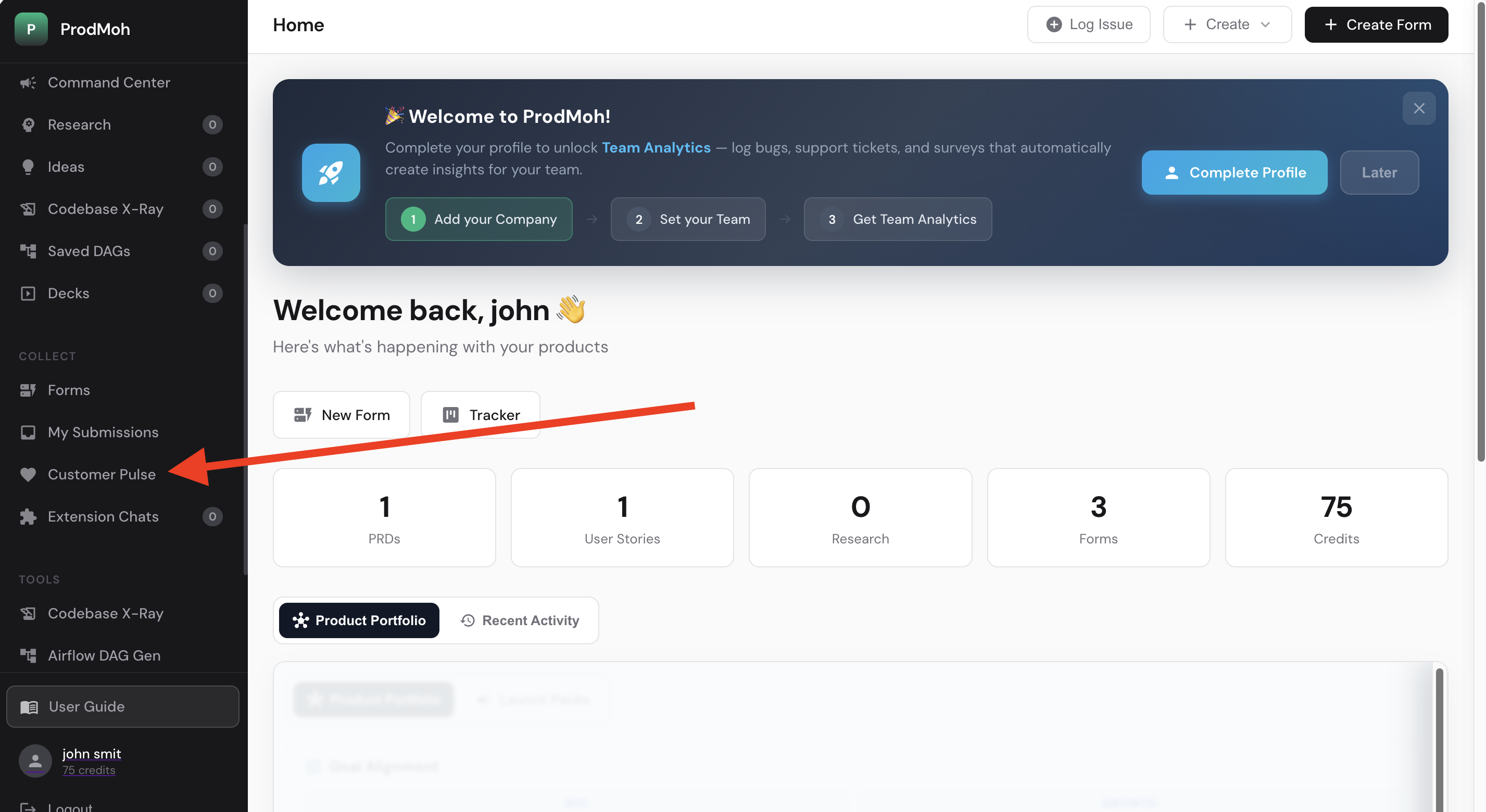Viewport: 1486px width, 812px height.
Task: Click the Create Form button
Action: tap(1376, 24)
